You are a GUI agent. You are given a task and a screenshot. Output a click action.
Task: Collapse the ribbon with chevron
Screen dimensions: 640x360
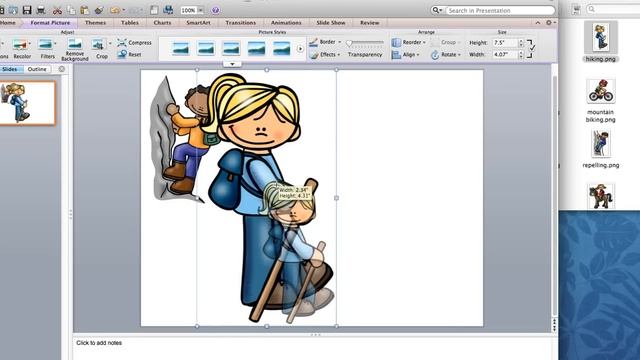538,23
